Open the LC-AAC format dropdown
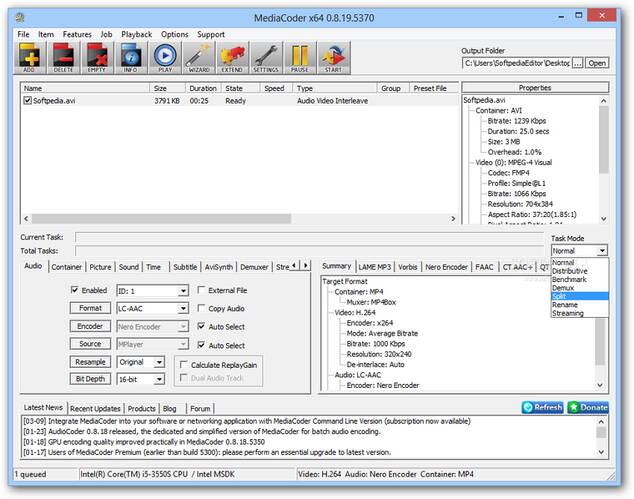The image size is (634, 499). click(183, 309)
